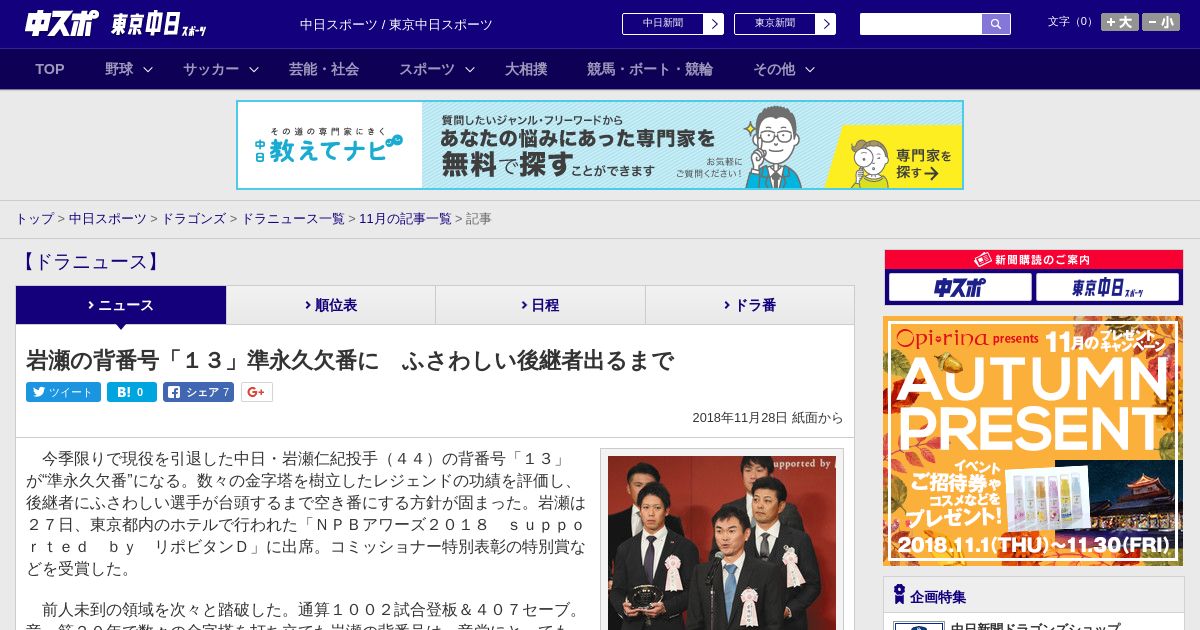Click the 教えてナビ banner ad

(600, 145)
